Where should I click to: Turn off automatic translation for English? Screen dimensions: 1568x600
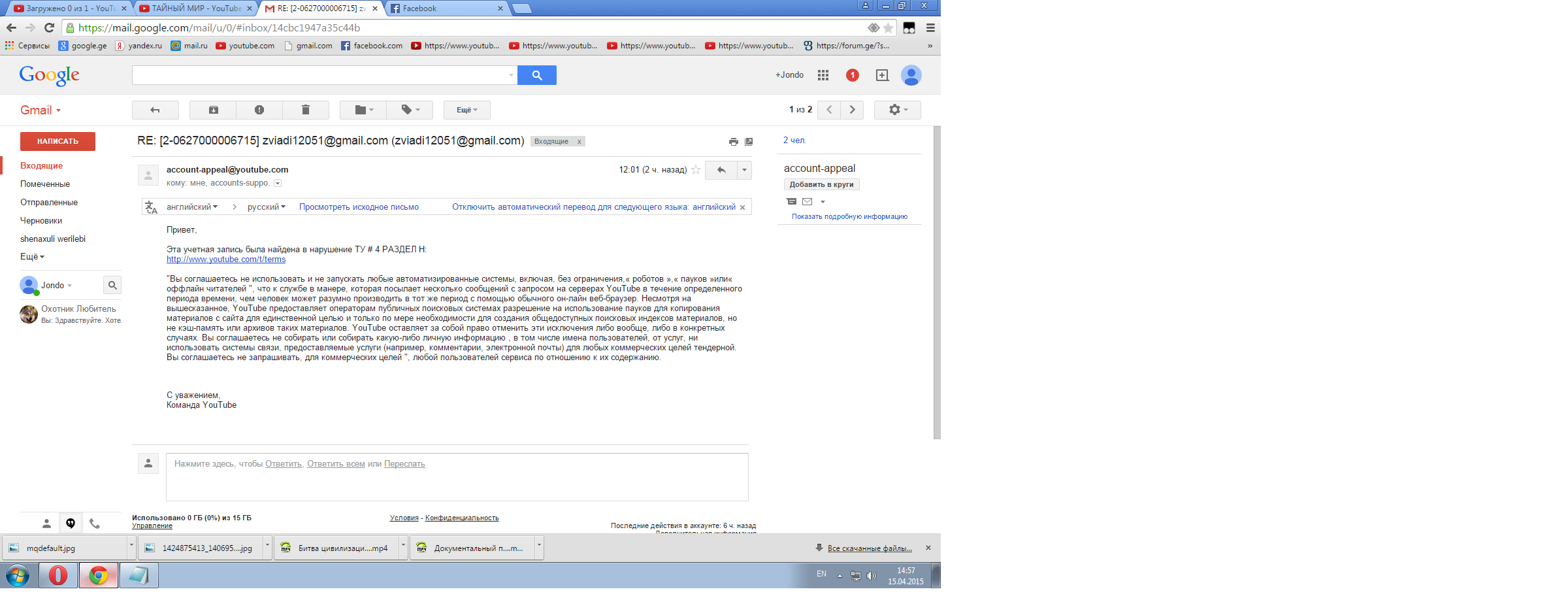pos(594,207)
